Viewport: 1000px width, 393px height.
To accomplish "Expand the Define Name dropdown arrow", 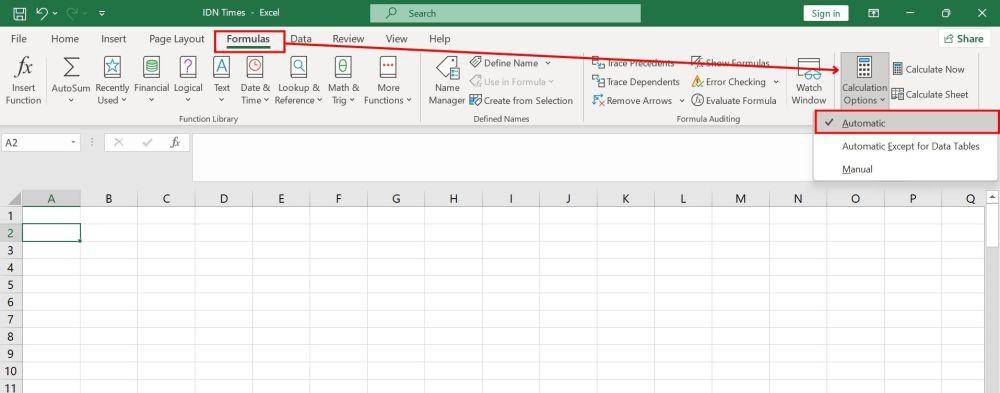I will (548, 63).
